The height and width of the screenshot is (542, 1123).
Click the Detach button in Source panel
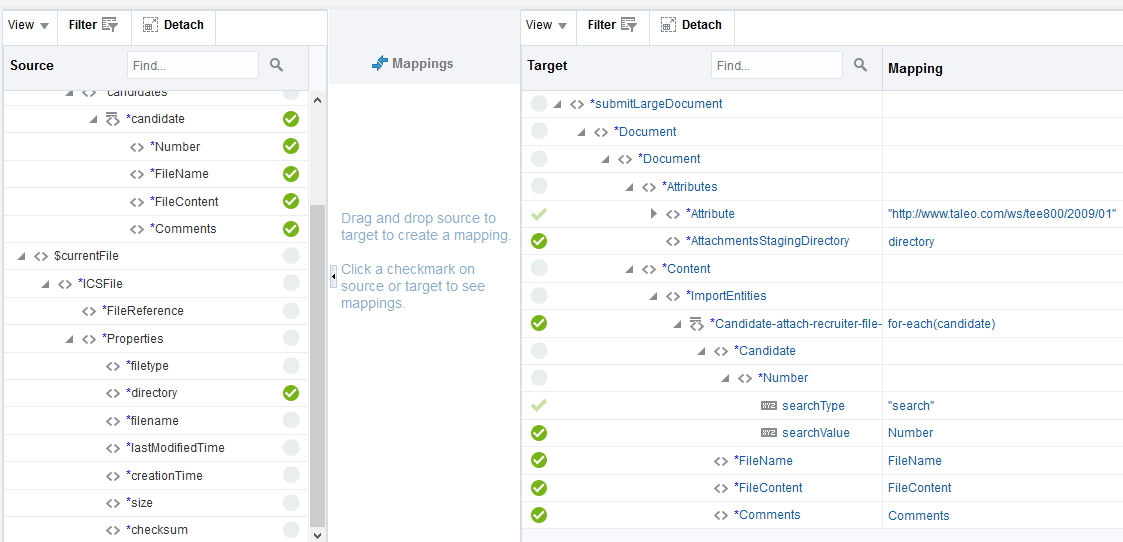tap(172, 25)
